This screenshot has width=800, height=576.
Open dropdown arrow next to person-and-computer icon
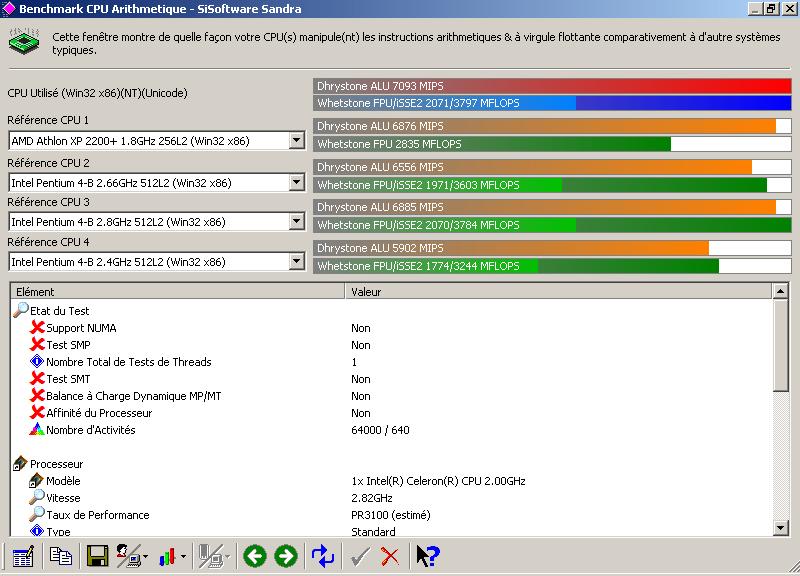[145, 557]
